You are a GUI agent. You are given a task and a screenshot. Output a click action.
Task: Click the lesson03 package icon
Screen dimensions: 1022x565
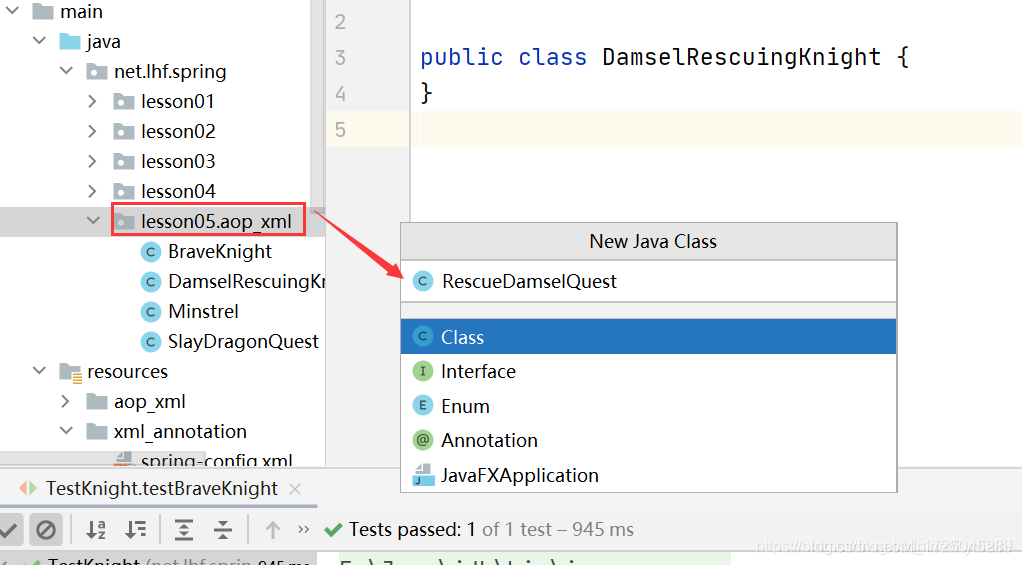(123, 161)
